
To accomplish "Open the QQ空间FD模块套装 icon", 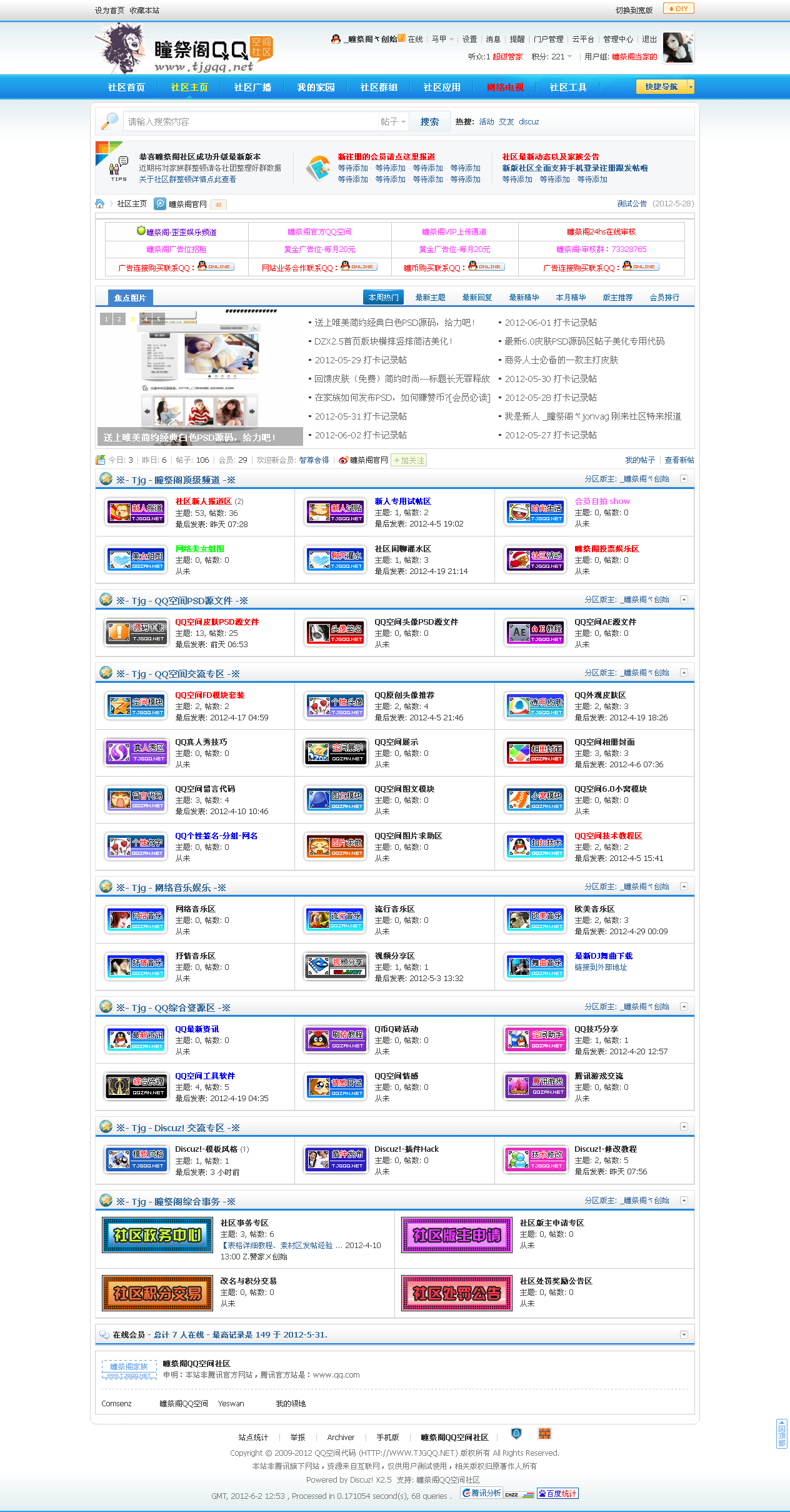I will (137, 707).
